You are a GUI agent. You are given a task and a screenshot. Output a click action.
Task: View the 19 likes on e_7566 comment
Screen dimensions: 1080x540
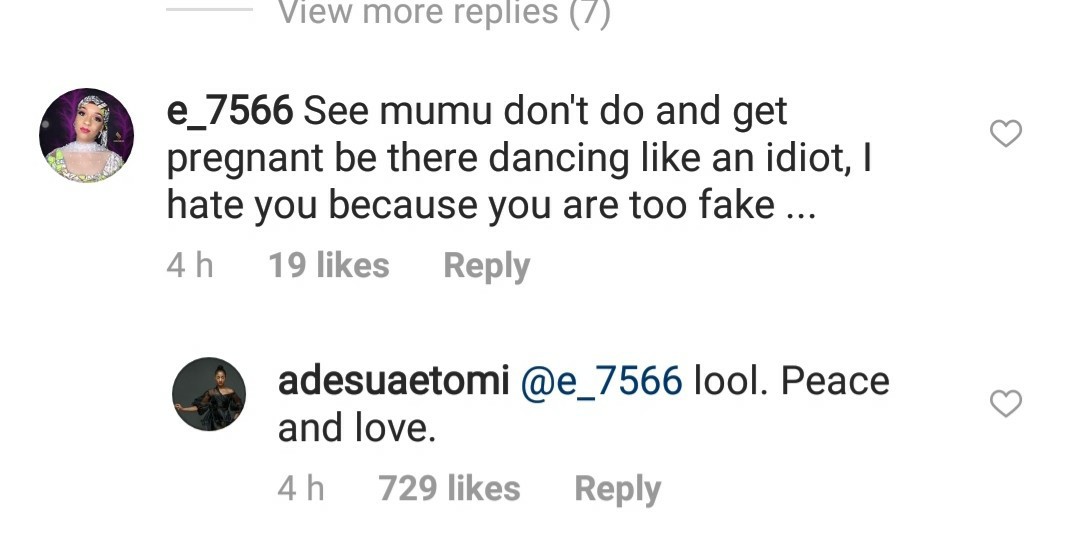click(x=329, y=266)
